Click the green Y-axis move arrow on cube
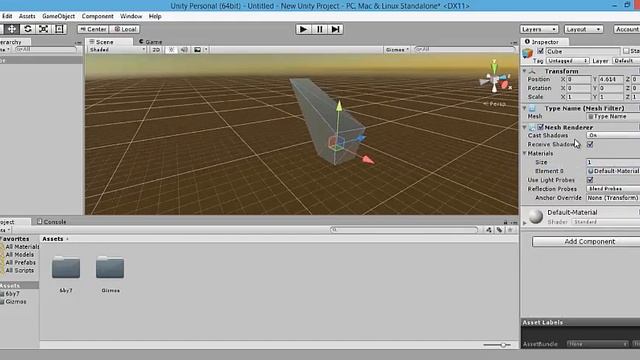Viewport: 640px width, 360px height. pos(339,107)
